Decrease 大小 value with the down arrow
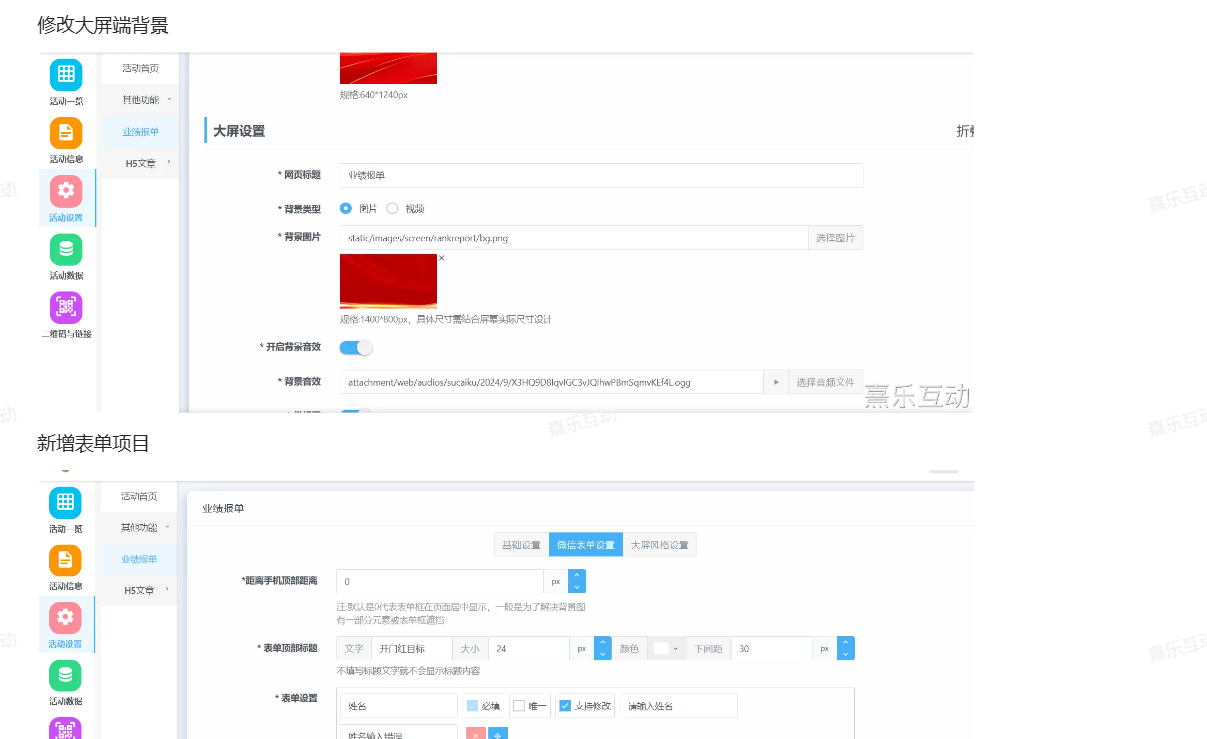The width and height of the screenshot is (1207, 739). [603, 654]
